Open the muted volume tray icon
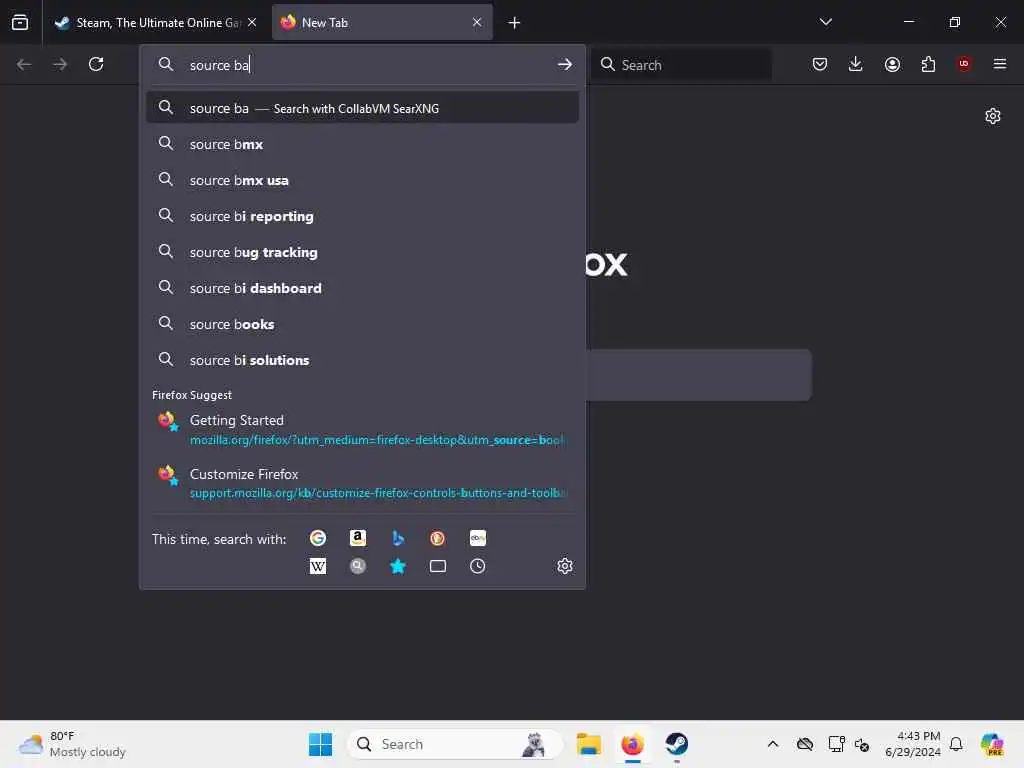This screenshot has width=1024, height=768. click(x=862, y=744)
